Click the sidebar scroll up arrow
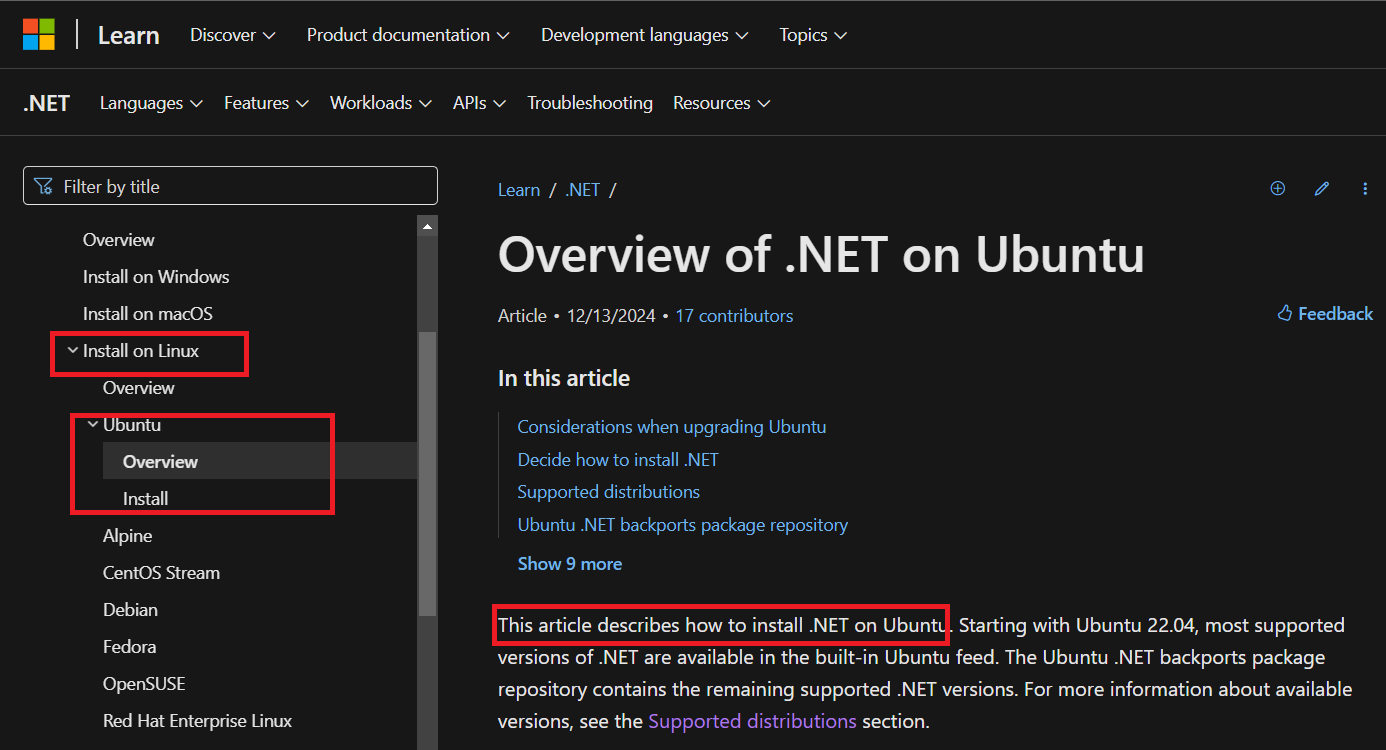This screenshot has width=1386, height=750. [x=428, y=226]
